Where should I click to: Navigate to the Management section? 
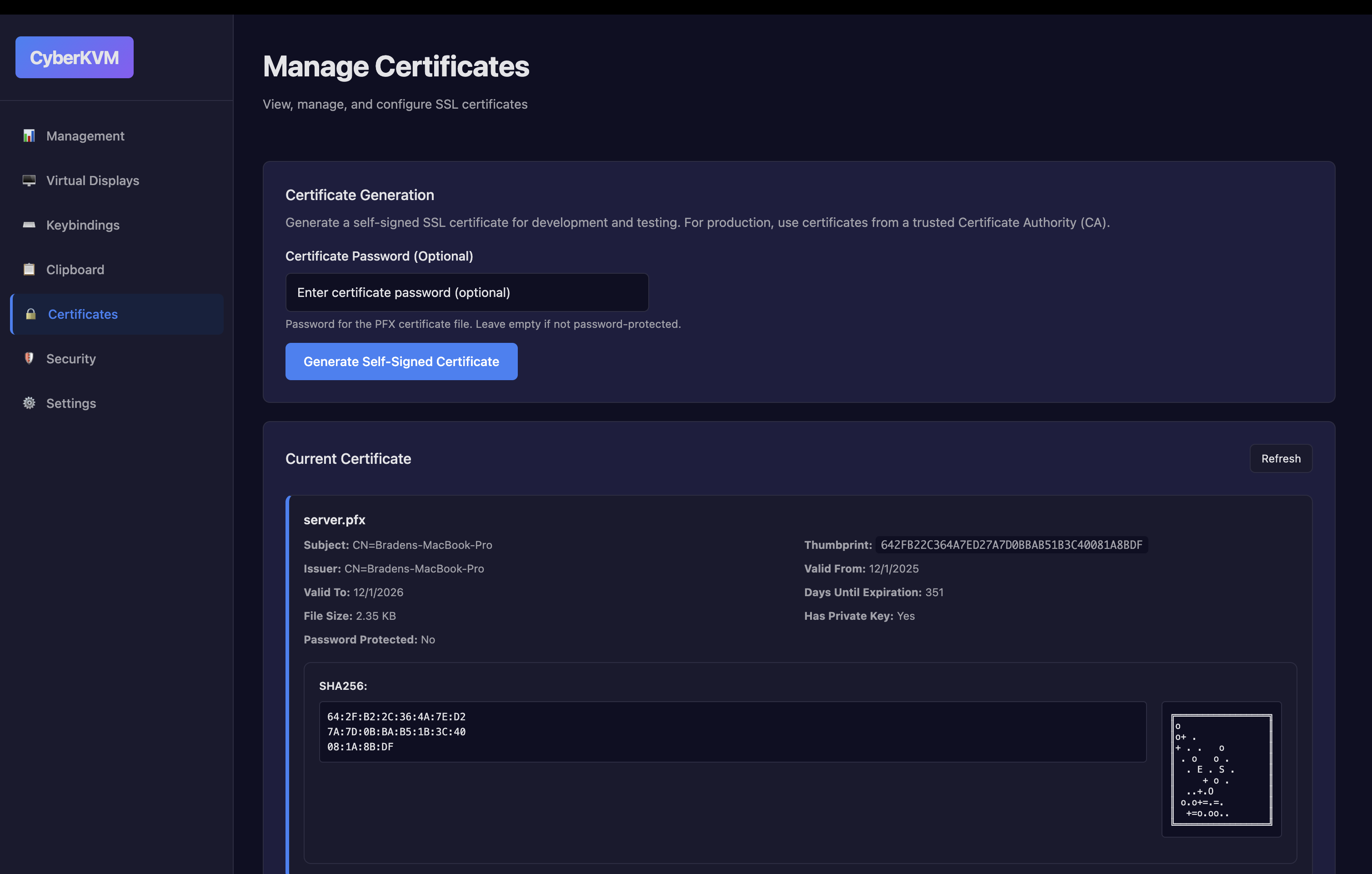pos(85,136)
